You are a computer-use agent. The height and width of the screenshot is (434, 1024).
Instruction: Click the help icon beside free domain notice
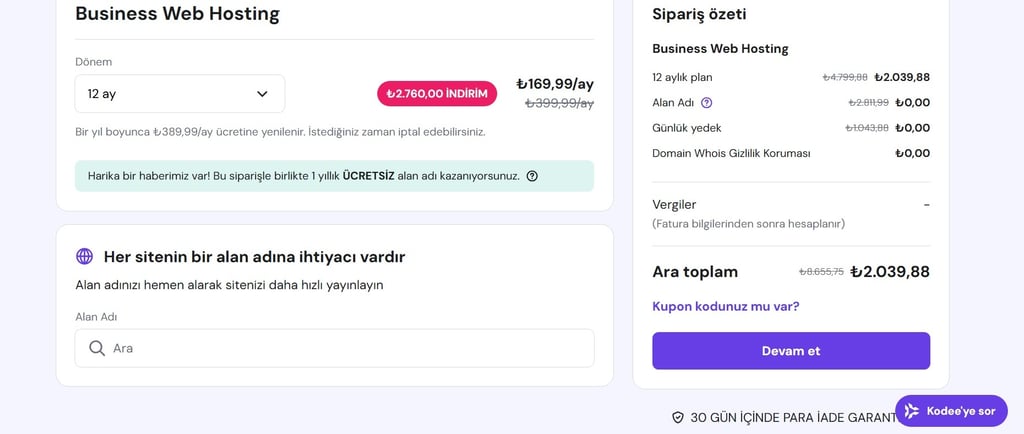pyautogui.click(x=532, y=176)
